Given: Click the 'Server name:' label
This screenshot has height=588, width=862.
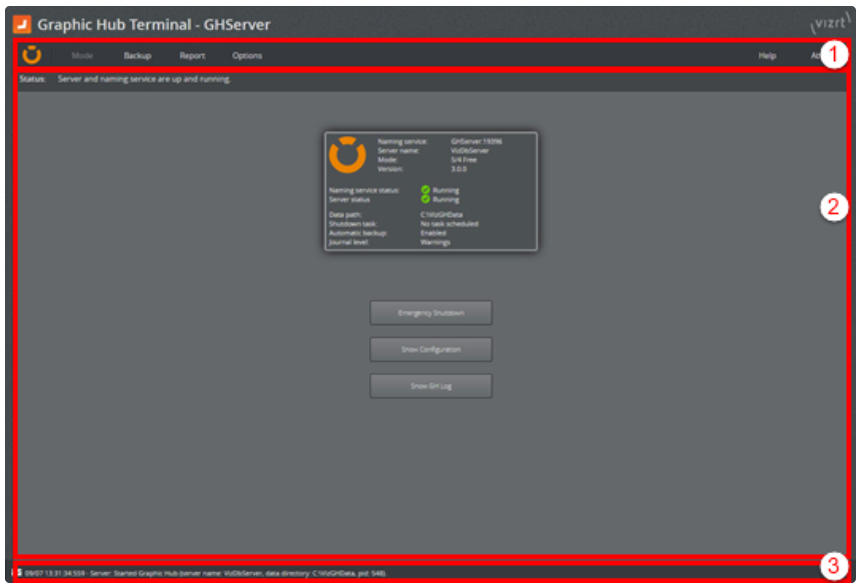Looking at the screenshot, I should tap(398, 151).
